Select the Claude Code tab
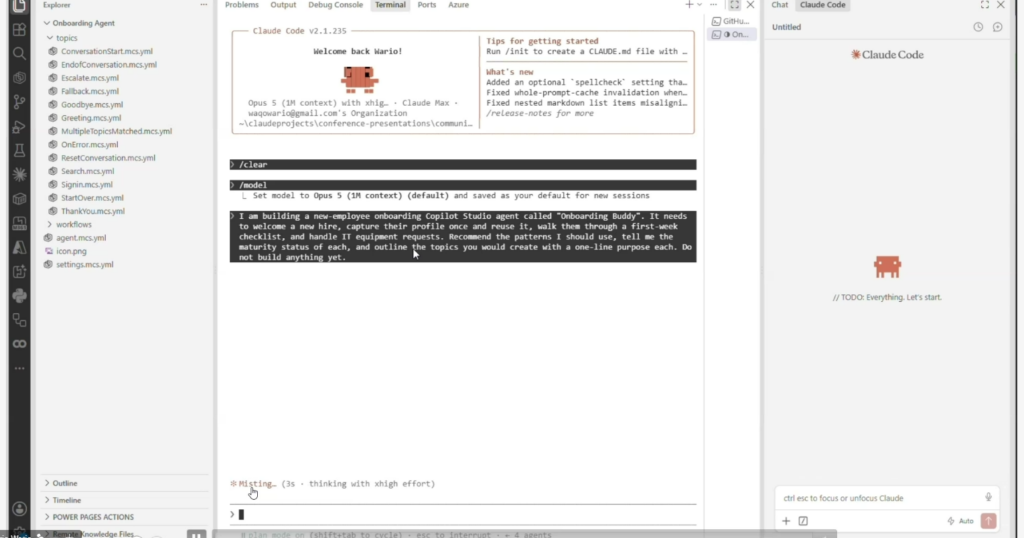Screen dimensions: 1024x538 coord(822,5)
